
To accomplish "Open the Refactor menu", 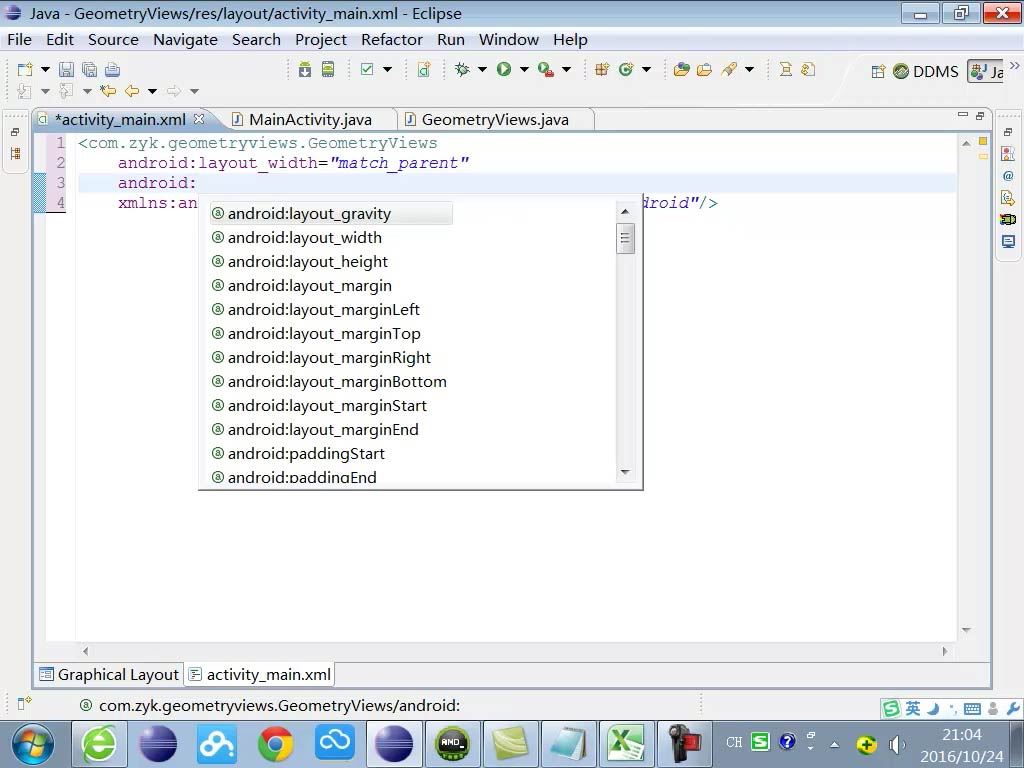I will point(392,40).
